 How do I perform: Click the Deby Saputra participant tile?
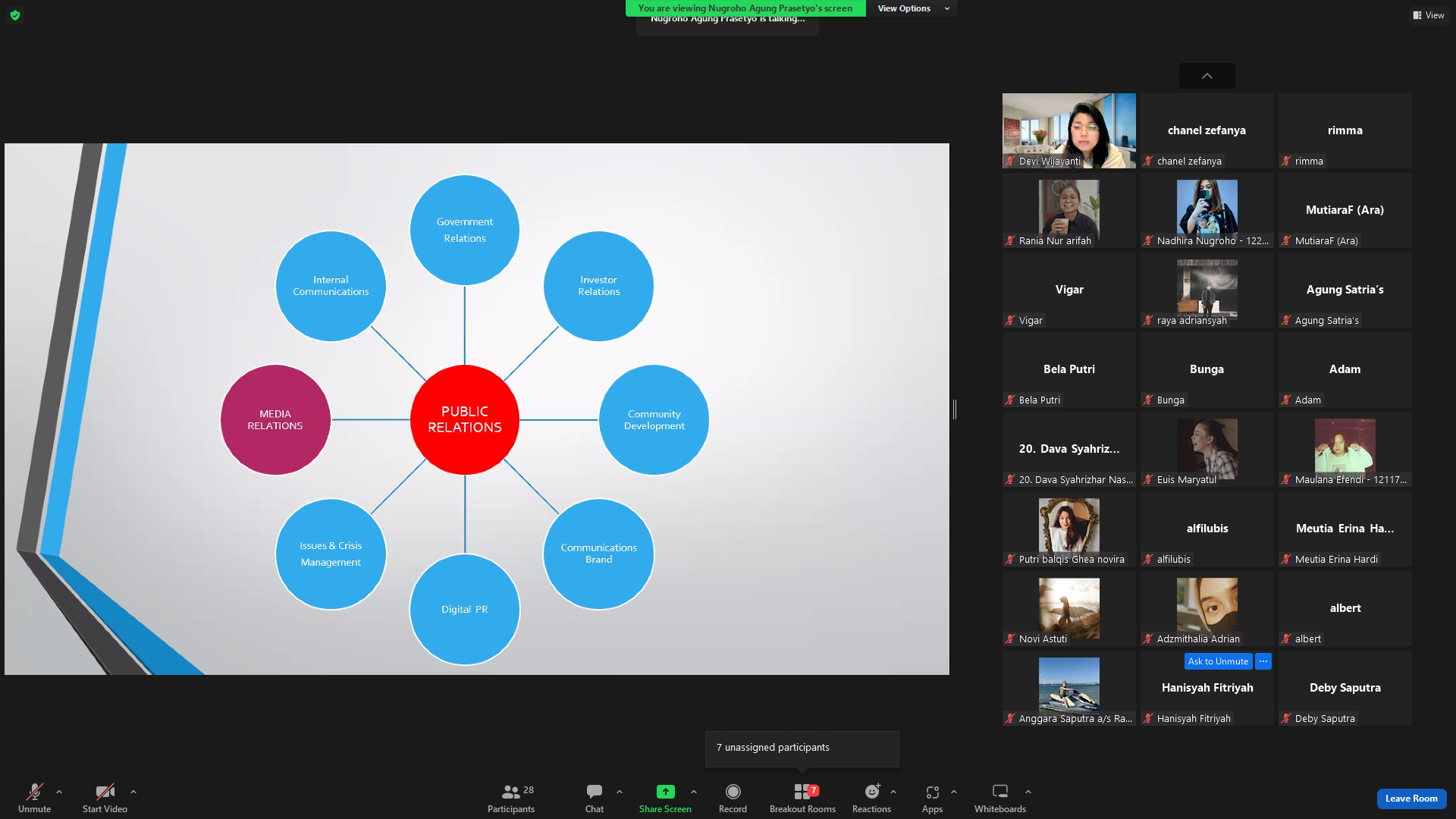pyautogui.click(x=1345, y=688)
